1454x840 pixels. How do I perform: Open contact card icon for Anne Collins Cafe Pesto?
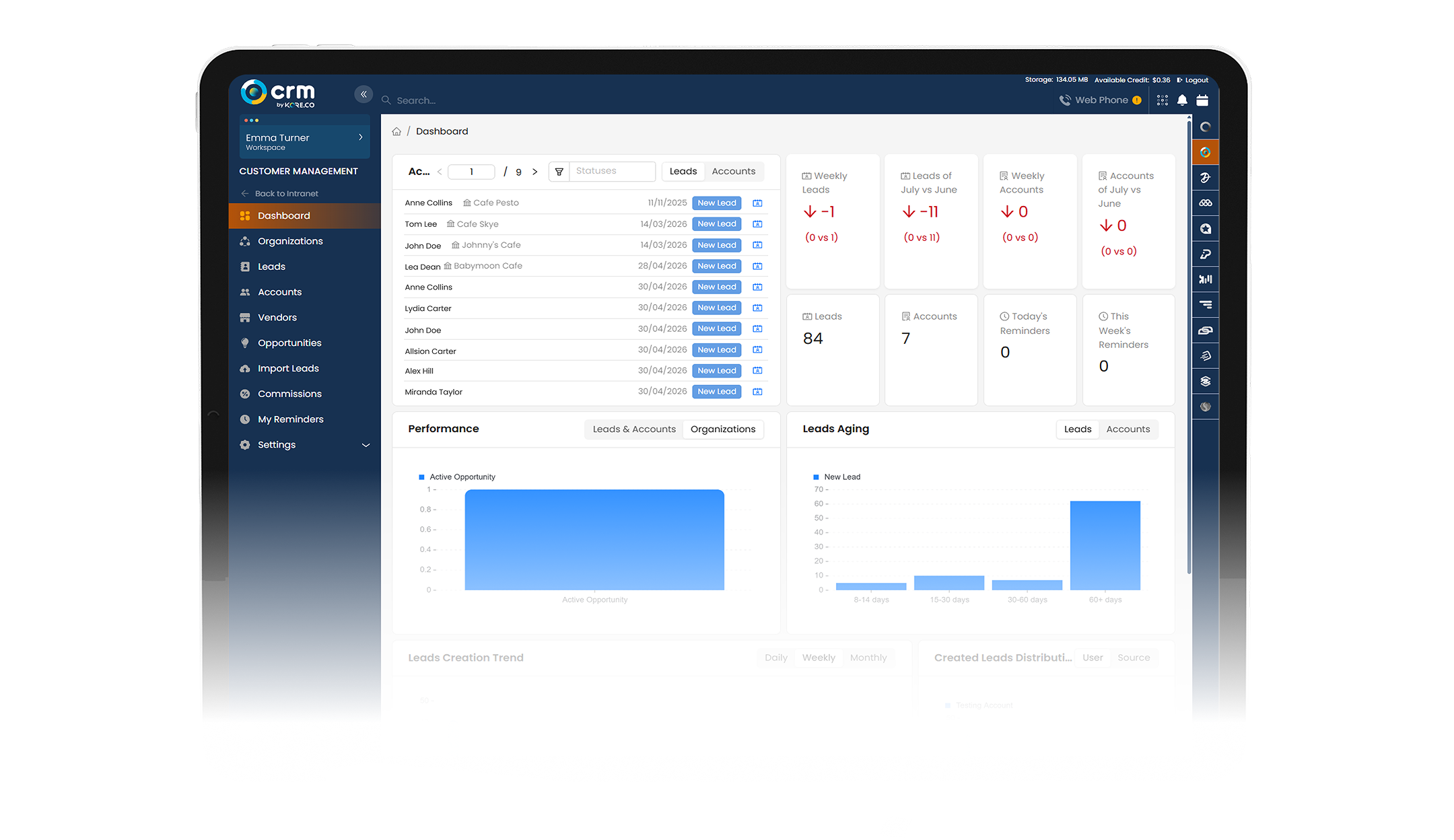click(x=757, y=203)
